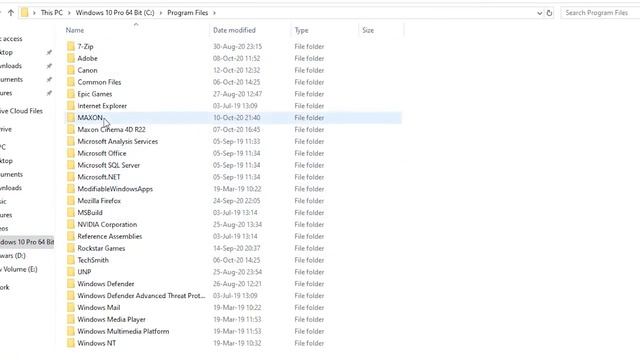Open the (D:) drive in navigation pane
The width and height of the screenshot is (640, 360).
point(13,256)
